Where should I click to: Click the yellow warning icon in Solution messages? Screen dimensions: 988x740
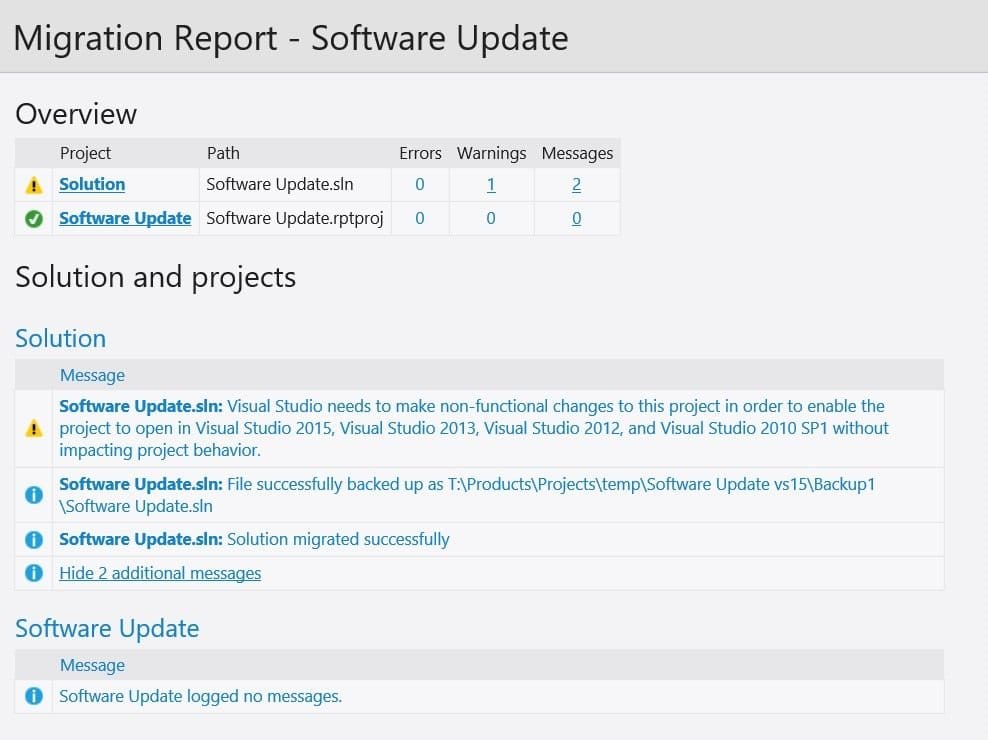click(33, 429)
